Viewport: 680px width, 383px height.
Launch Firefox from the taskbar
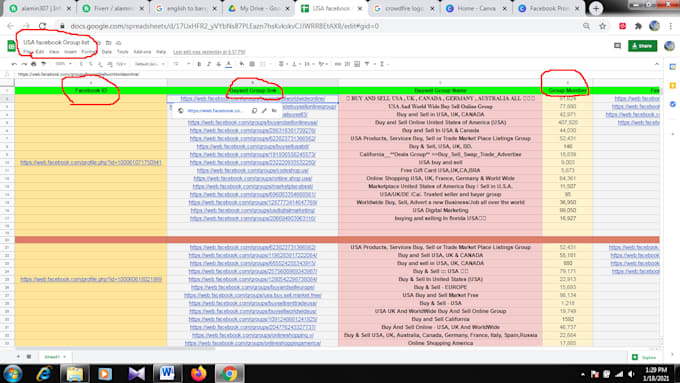[199, 373]
